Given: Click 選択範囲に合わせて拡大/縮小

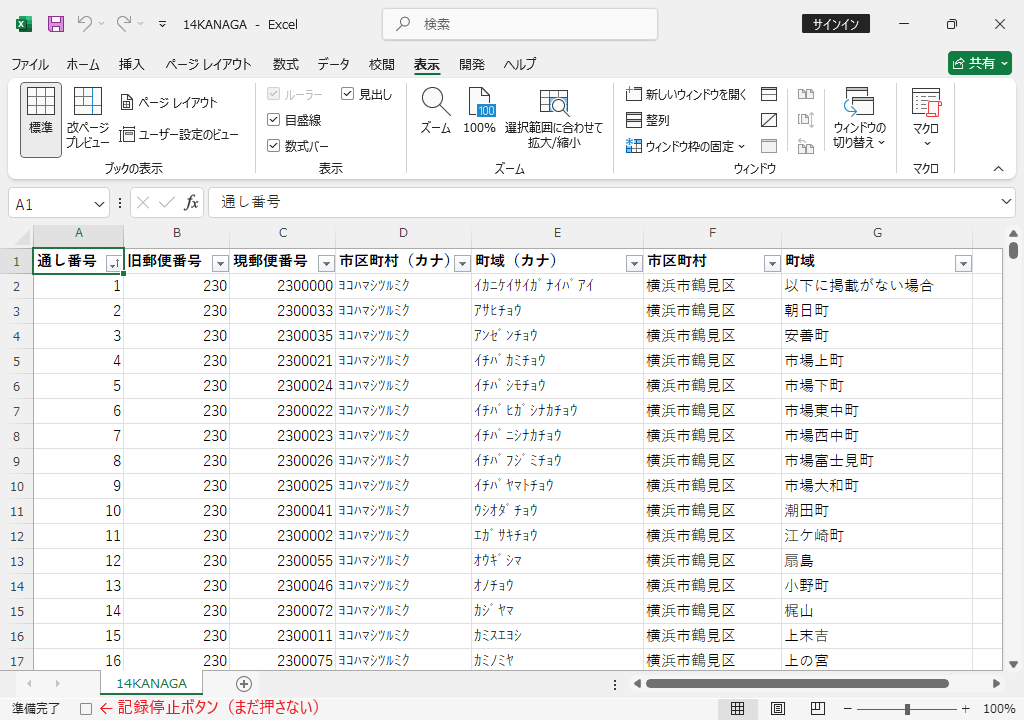Looking at the screenshot, I should [x=554, y=118].
